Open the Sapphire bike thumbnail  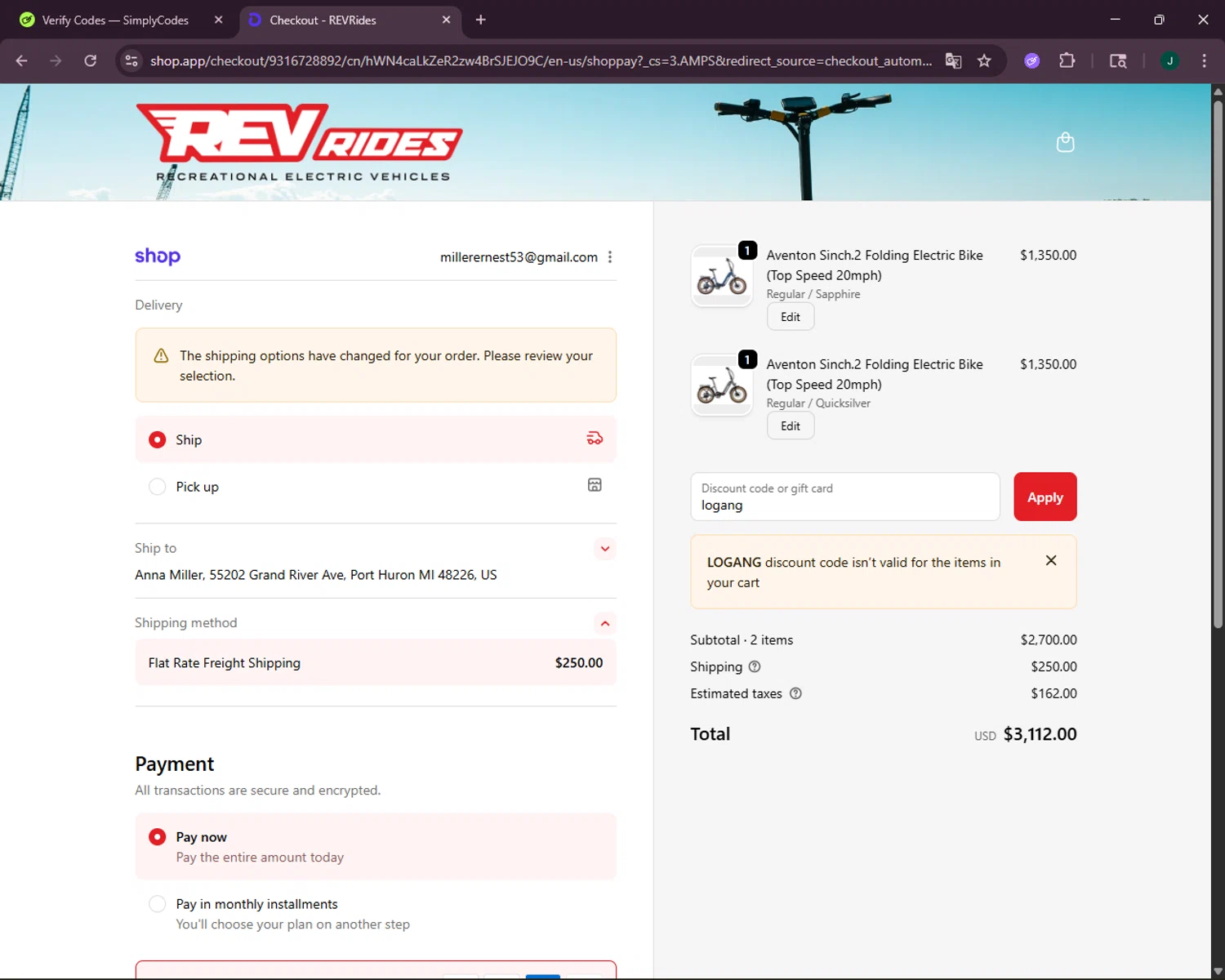[x=722, y=276]
